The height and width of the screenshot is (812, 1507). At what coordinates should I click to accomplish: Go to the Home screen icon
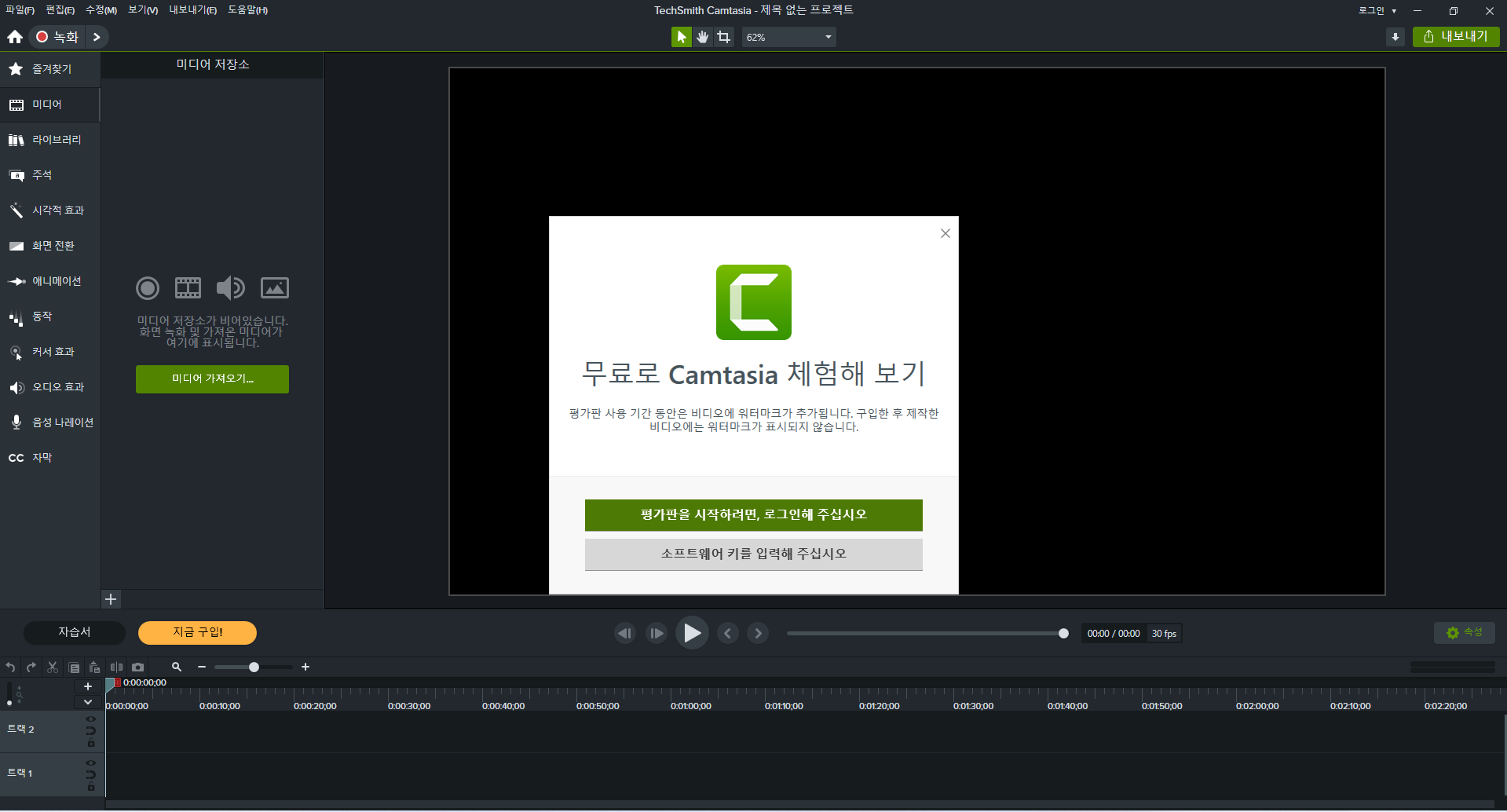click(15, 37)
